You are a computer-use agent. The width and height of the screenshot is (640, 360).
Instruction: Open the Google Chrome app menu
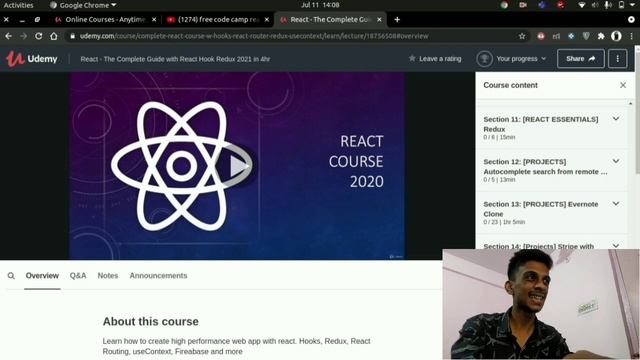pyautogui.click(x=83, y=5)
